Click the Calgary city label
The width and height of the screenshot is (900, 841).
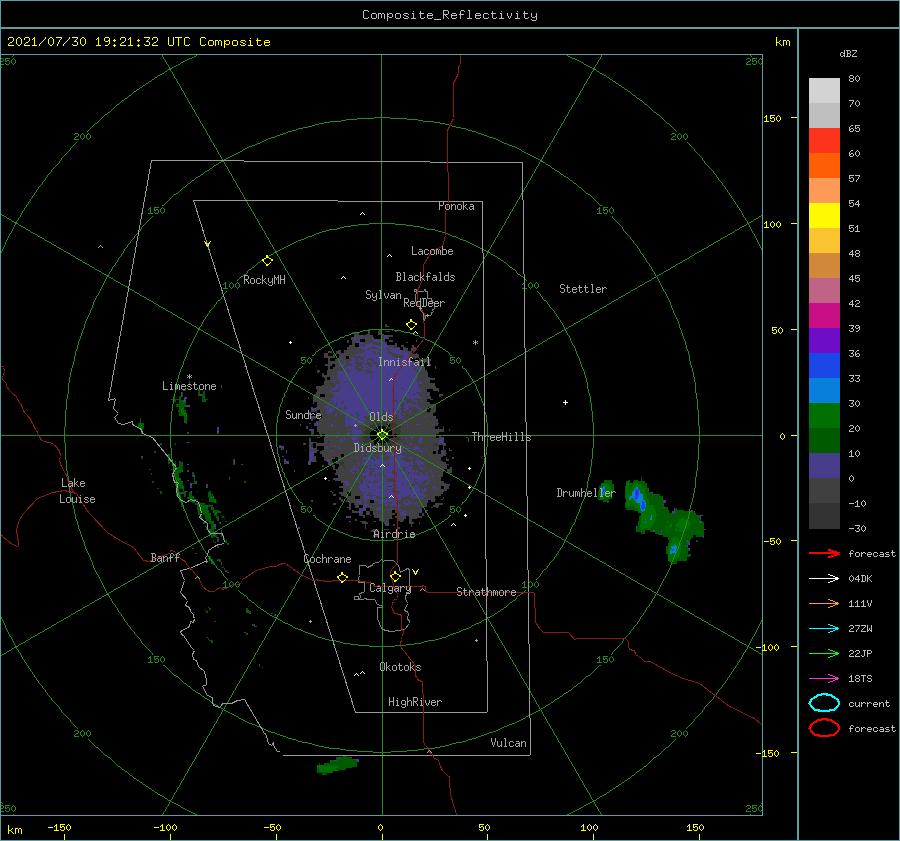click(390, 588)
